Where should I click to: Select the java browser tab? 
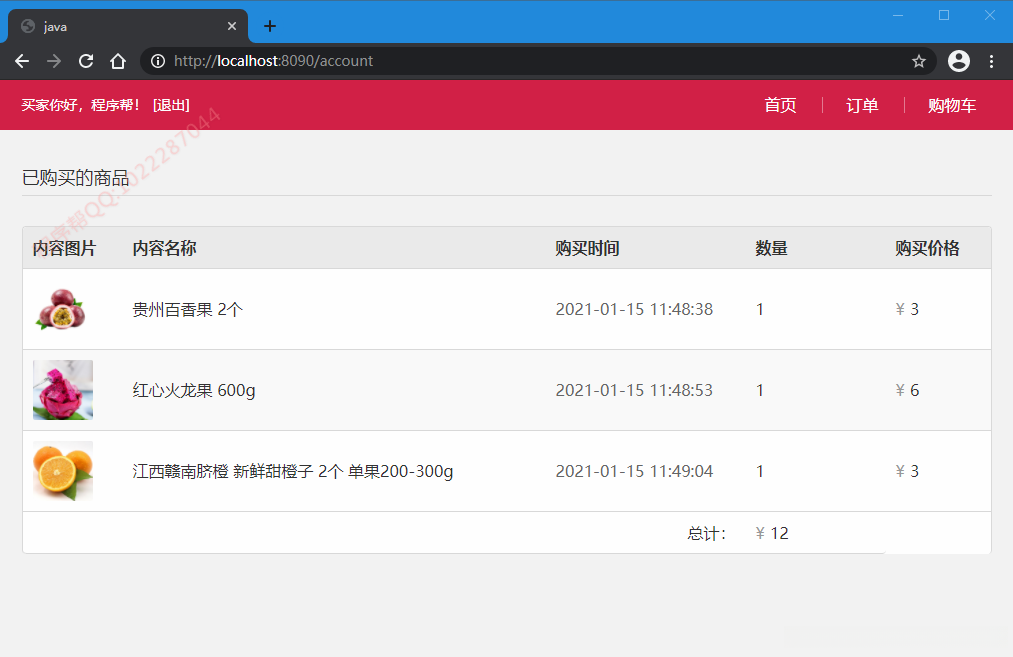pos(127,26)
